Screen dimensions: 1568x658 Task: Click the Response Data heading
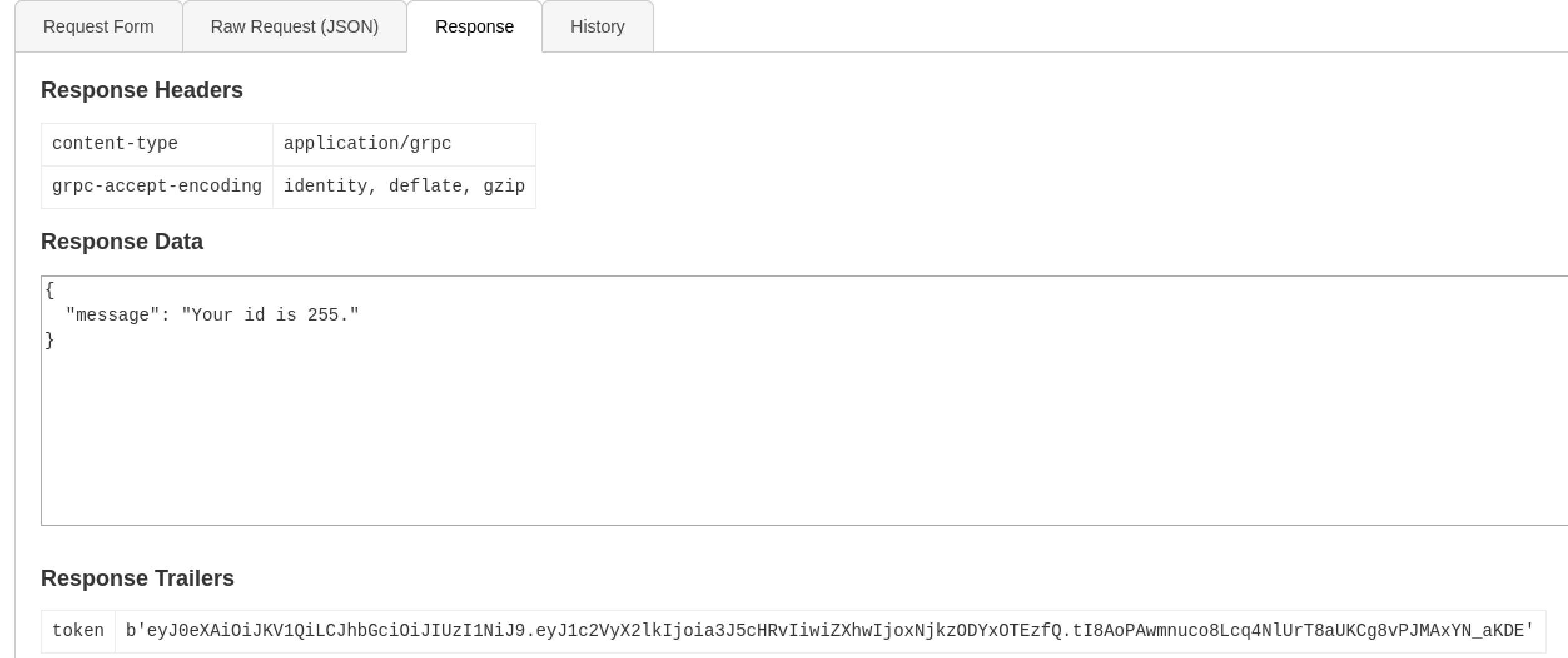tap(121, 242)
